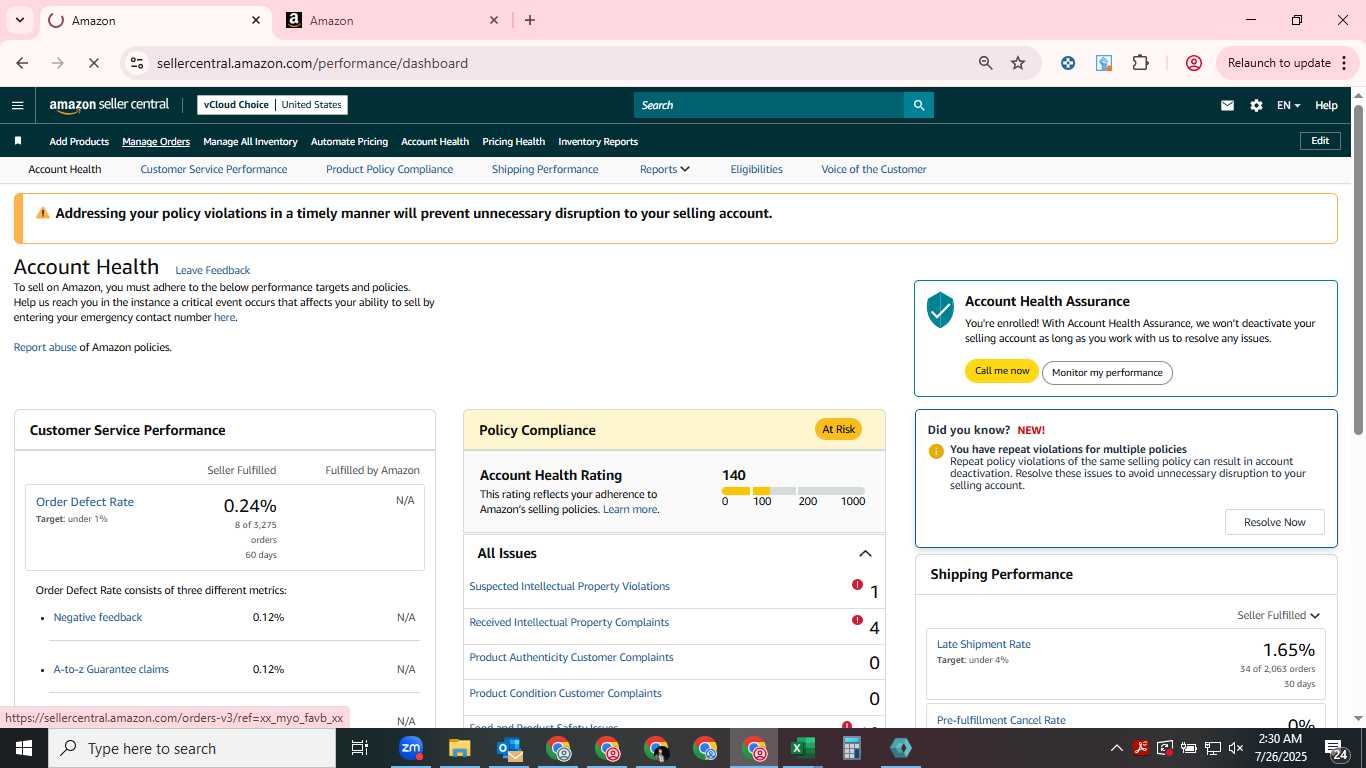Screen dimensions: 1366x768
Task: Click the browser back arrow
Action: point(22,63)
